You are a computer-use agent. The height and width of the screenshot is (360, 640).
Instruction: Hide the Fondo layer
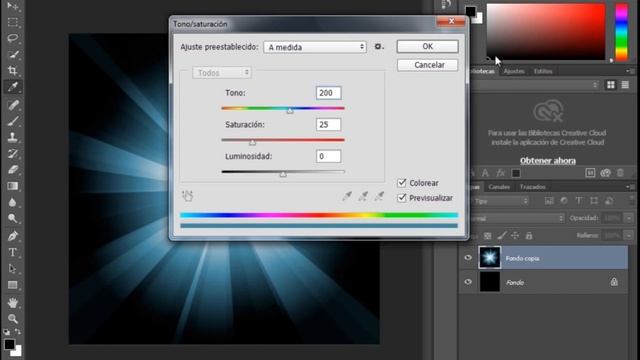[x=468, y=282]
